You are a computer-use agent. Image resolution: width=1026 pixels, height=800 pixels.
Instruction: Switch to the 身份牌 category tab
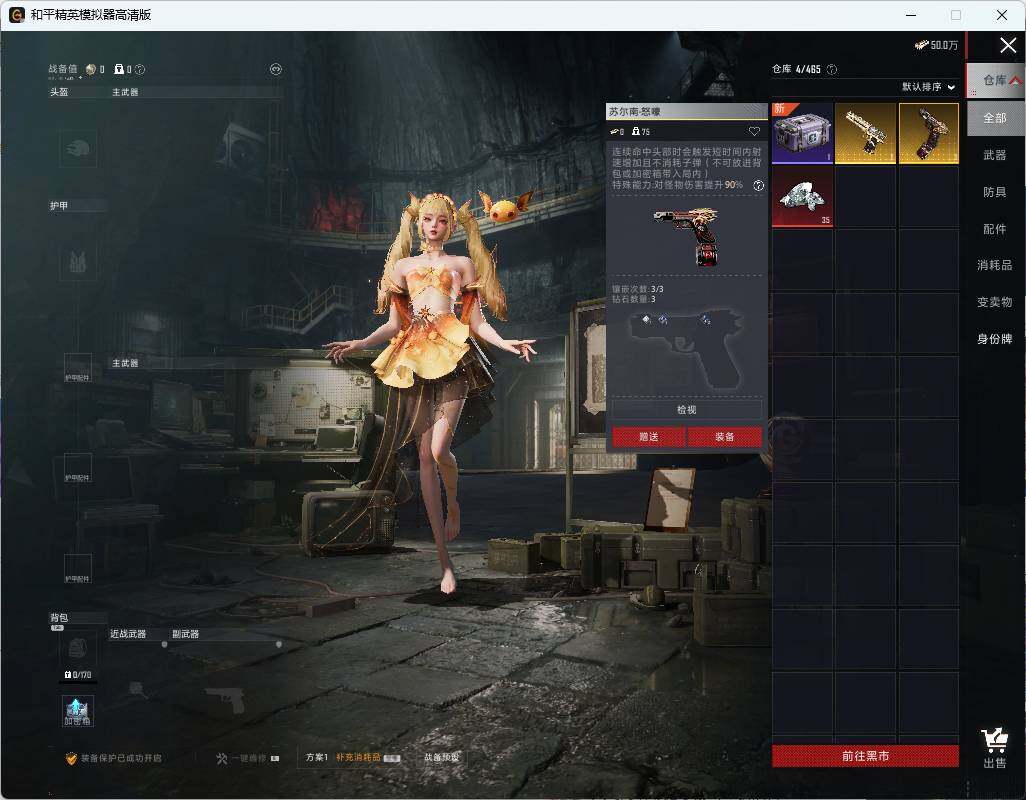pos(995,339)
